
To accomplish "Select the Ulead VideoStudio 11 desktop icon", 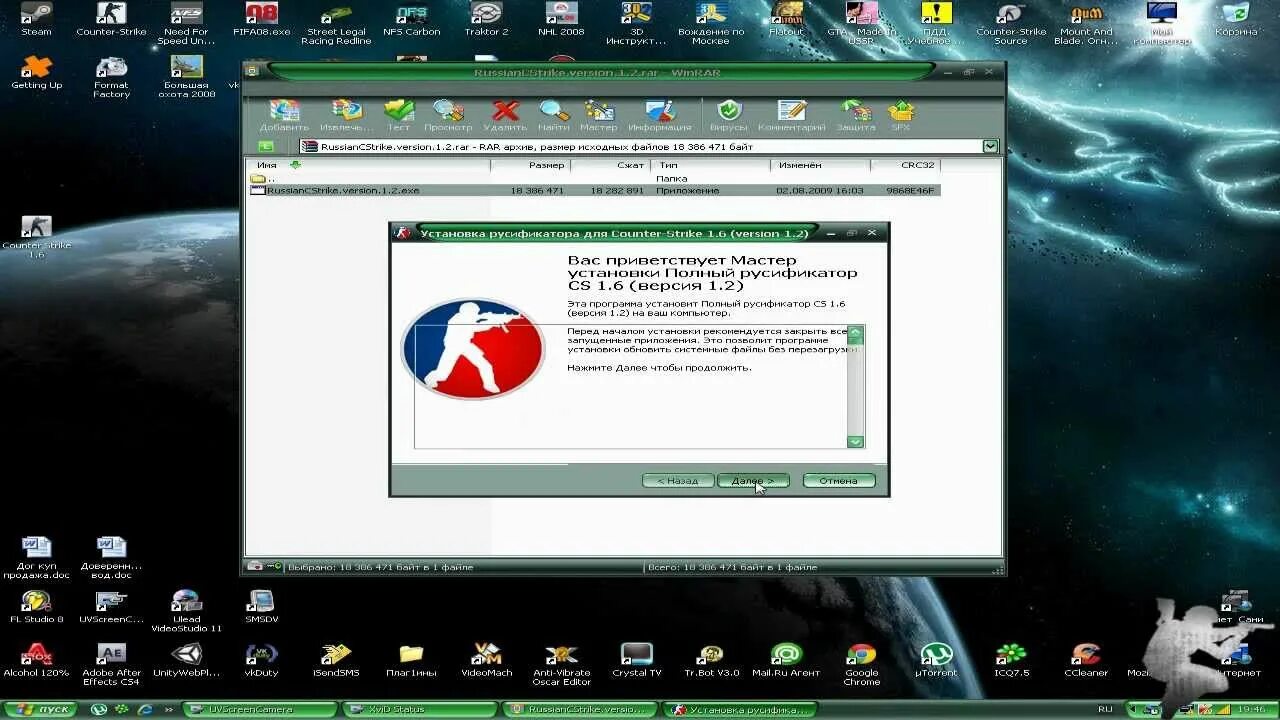I will coord(186,611).
